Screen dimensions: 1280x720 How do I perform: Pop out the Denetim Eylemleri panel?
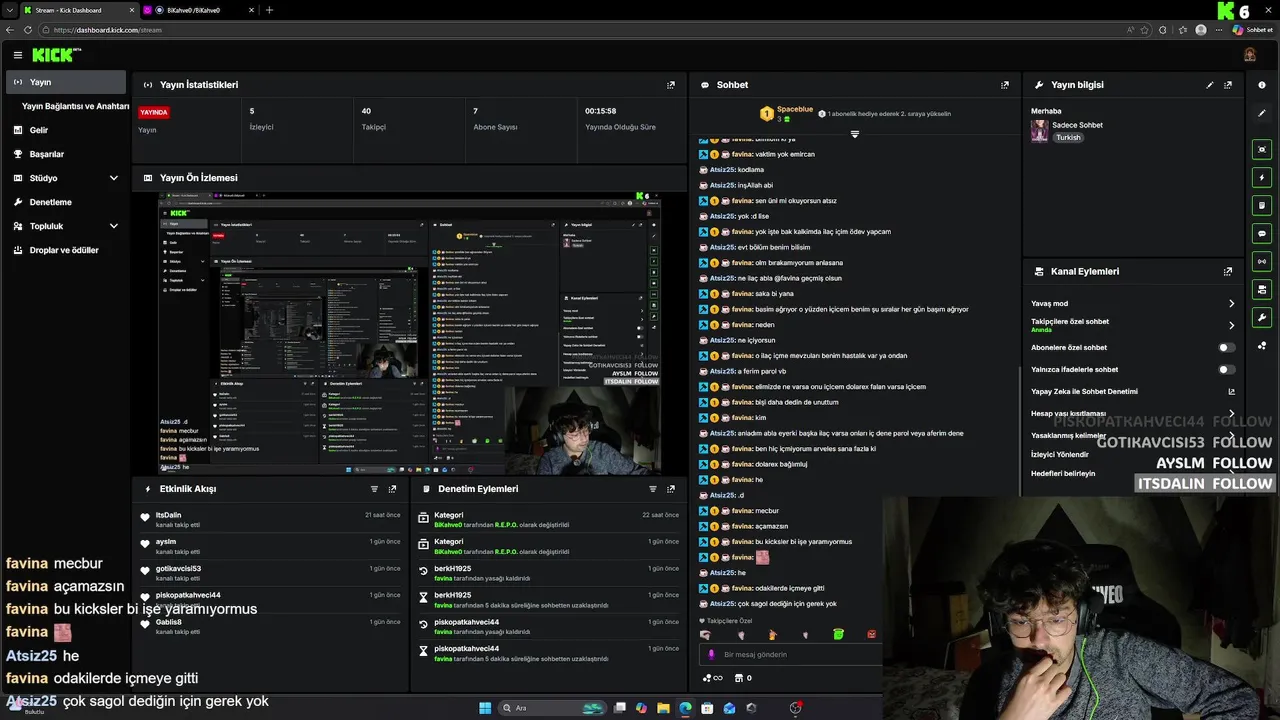[x=671, y=489]
